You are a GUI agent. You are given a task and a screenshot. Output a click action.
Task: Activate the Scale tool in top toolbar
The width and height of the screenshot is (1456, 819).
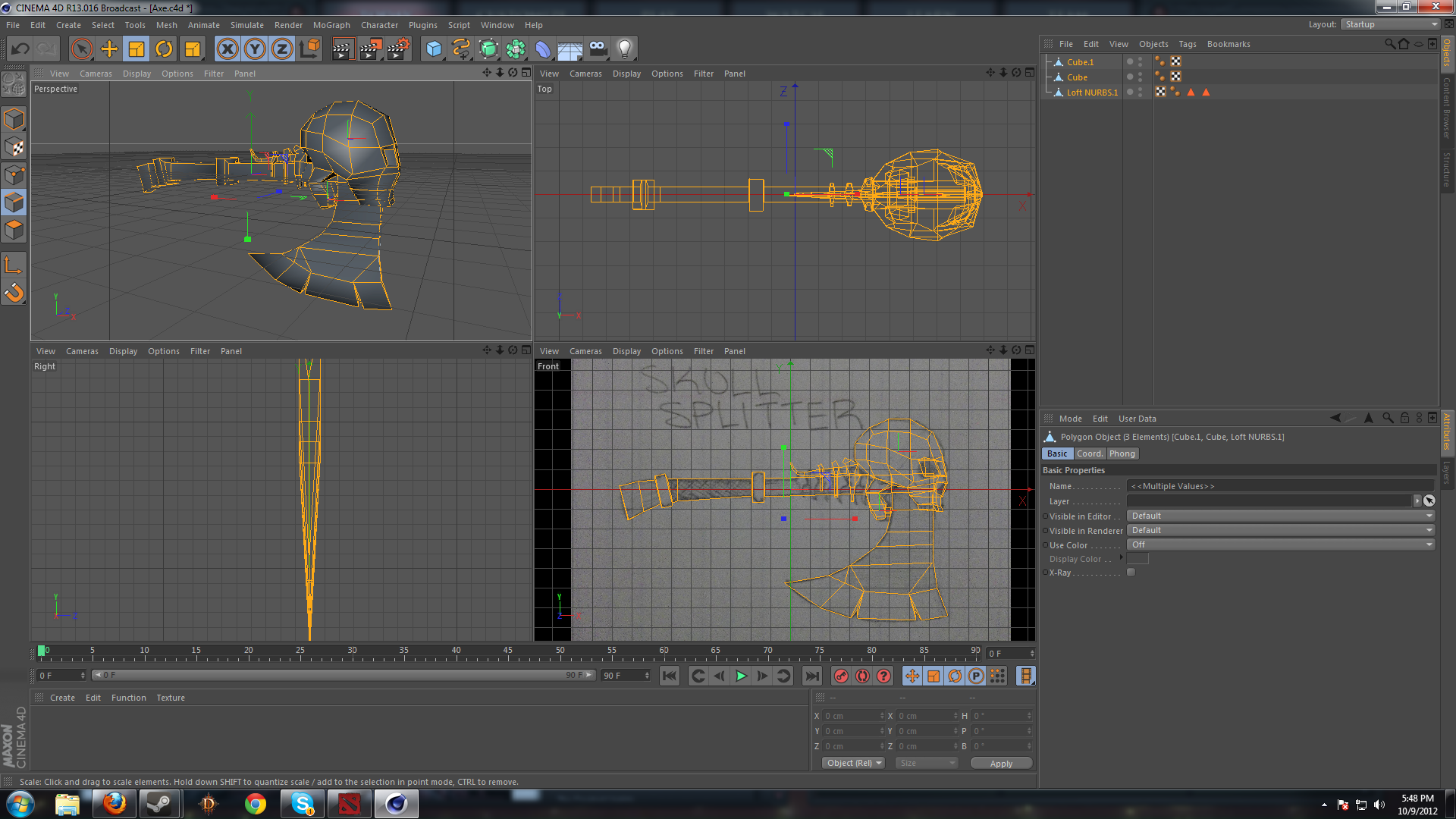pyautogui.click(x=136, y=49)
